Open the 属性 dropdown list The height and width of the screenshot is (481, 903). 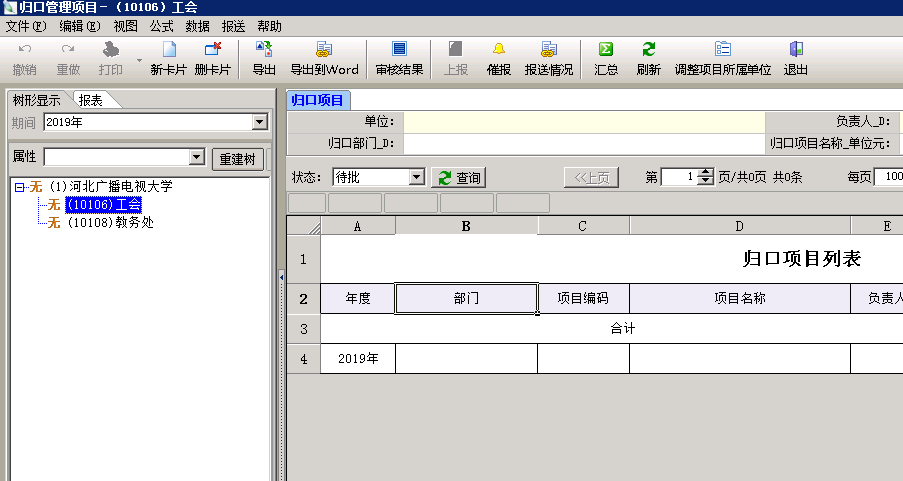[x=197, y=158]
